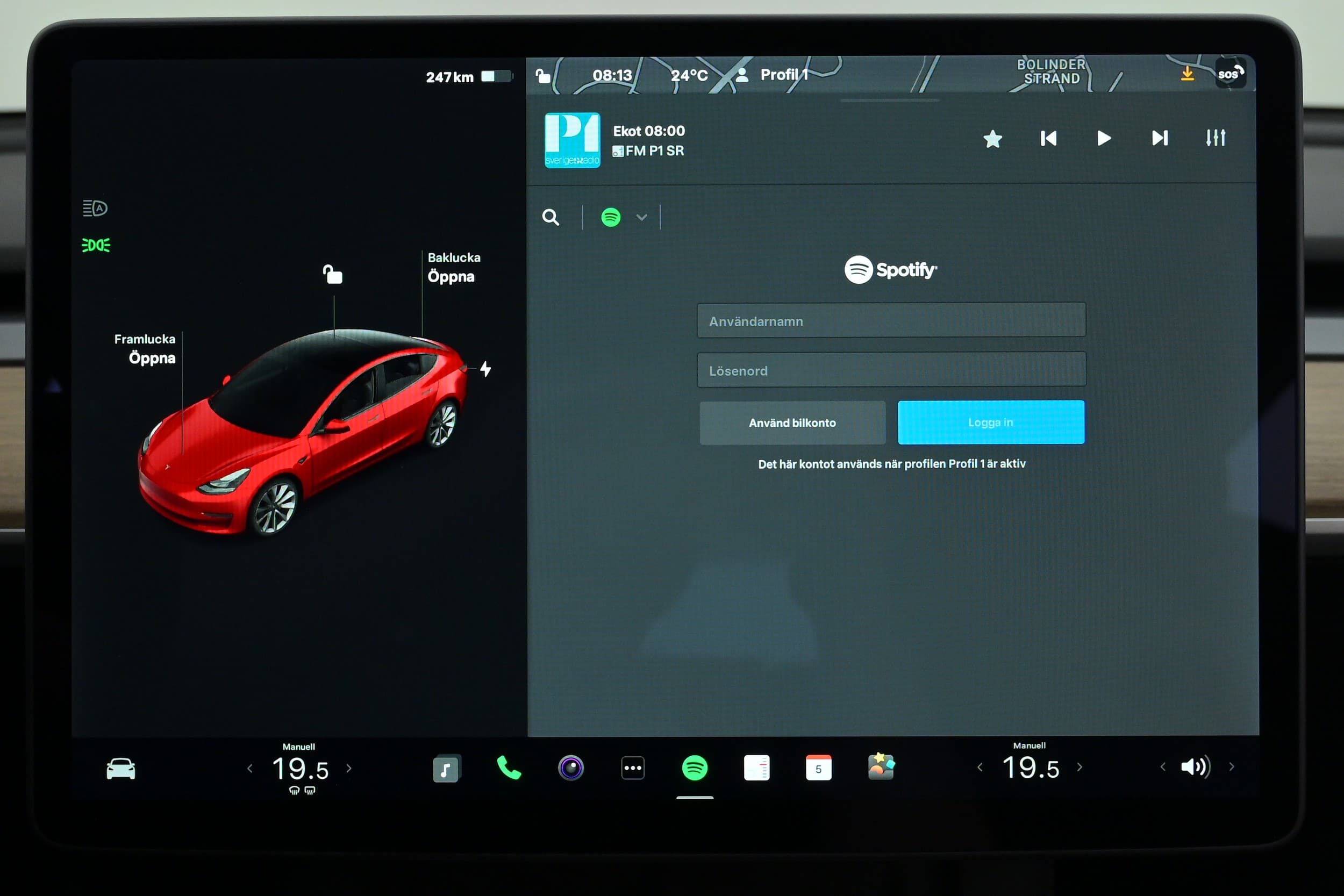Toggle the auto high beam icon

point(95,209)
